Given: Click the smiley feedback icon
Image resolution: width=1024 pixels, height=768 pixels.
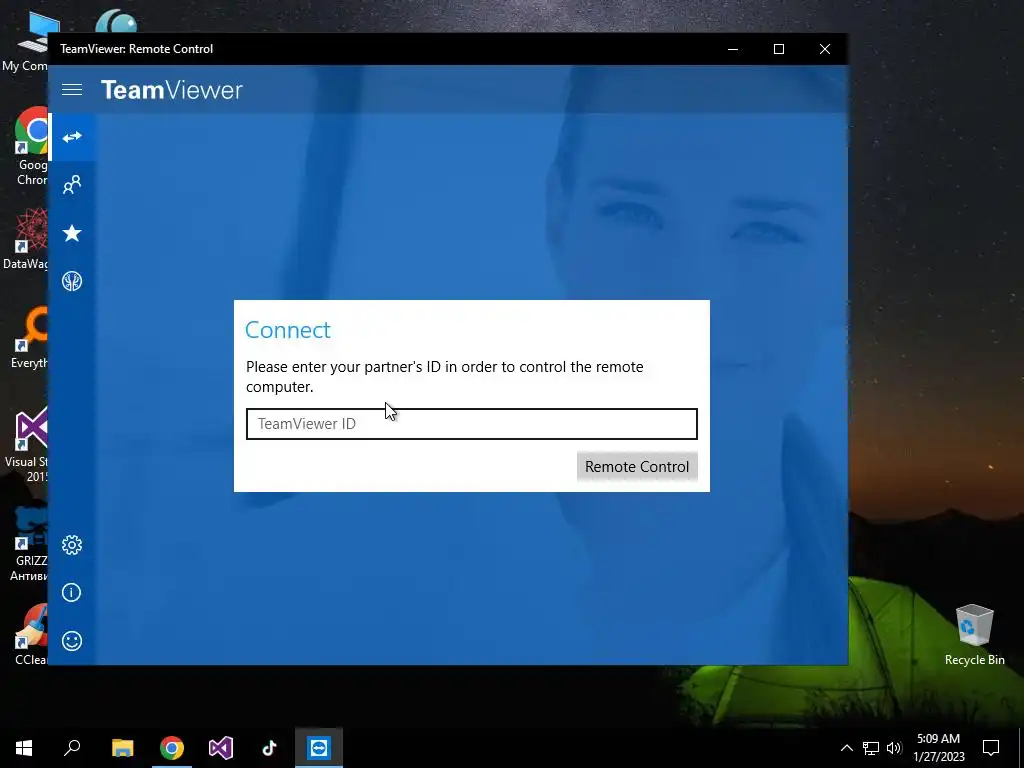Looking at the screenshot, I should [72, 641].
